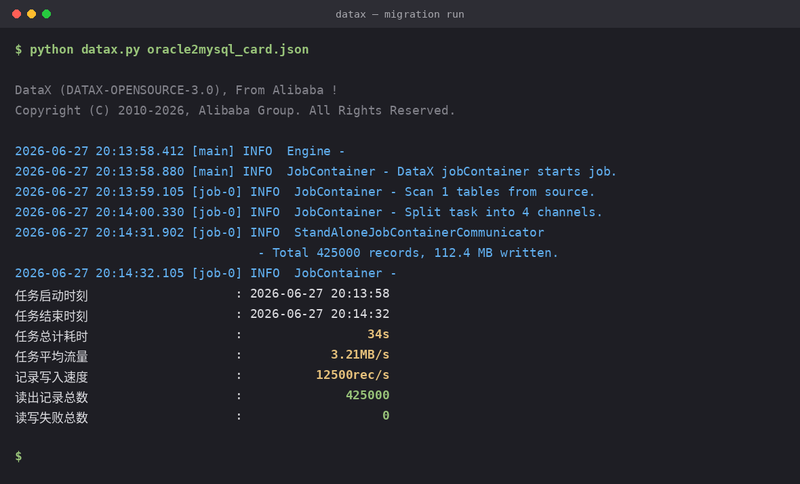
Task: Click the log line timestamped 20:13:58.412
Action: 180,151
